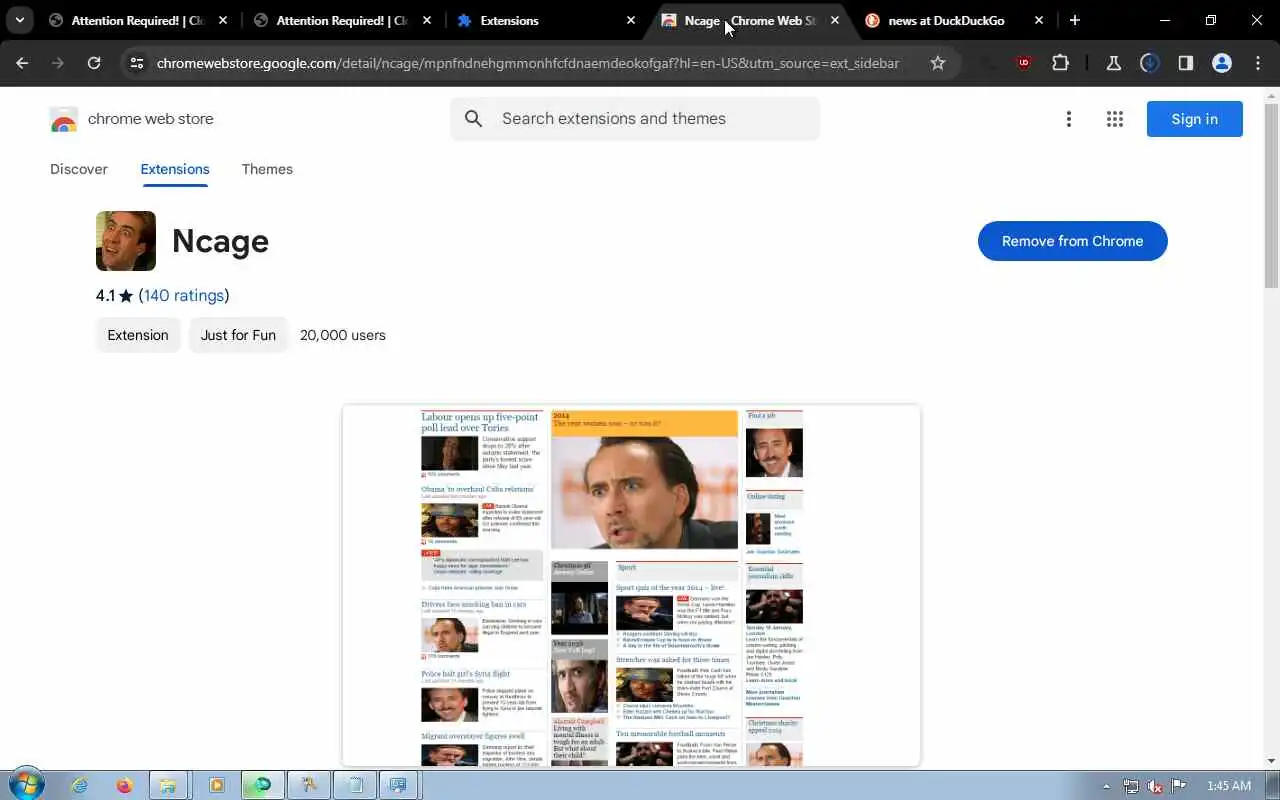Image resolution: width=1280 pixels, height=800 pixels.
Task: Toggle the Chrome side panel
Action: pyautogui.click(x=1185, y=63)
